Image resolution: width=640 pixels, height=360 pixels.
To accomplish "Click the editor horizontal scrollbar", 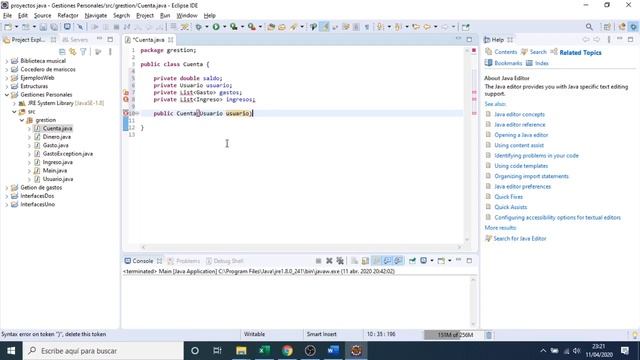I will tap(301, 247).
